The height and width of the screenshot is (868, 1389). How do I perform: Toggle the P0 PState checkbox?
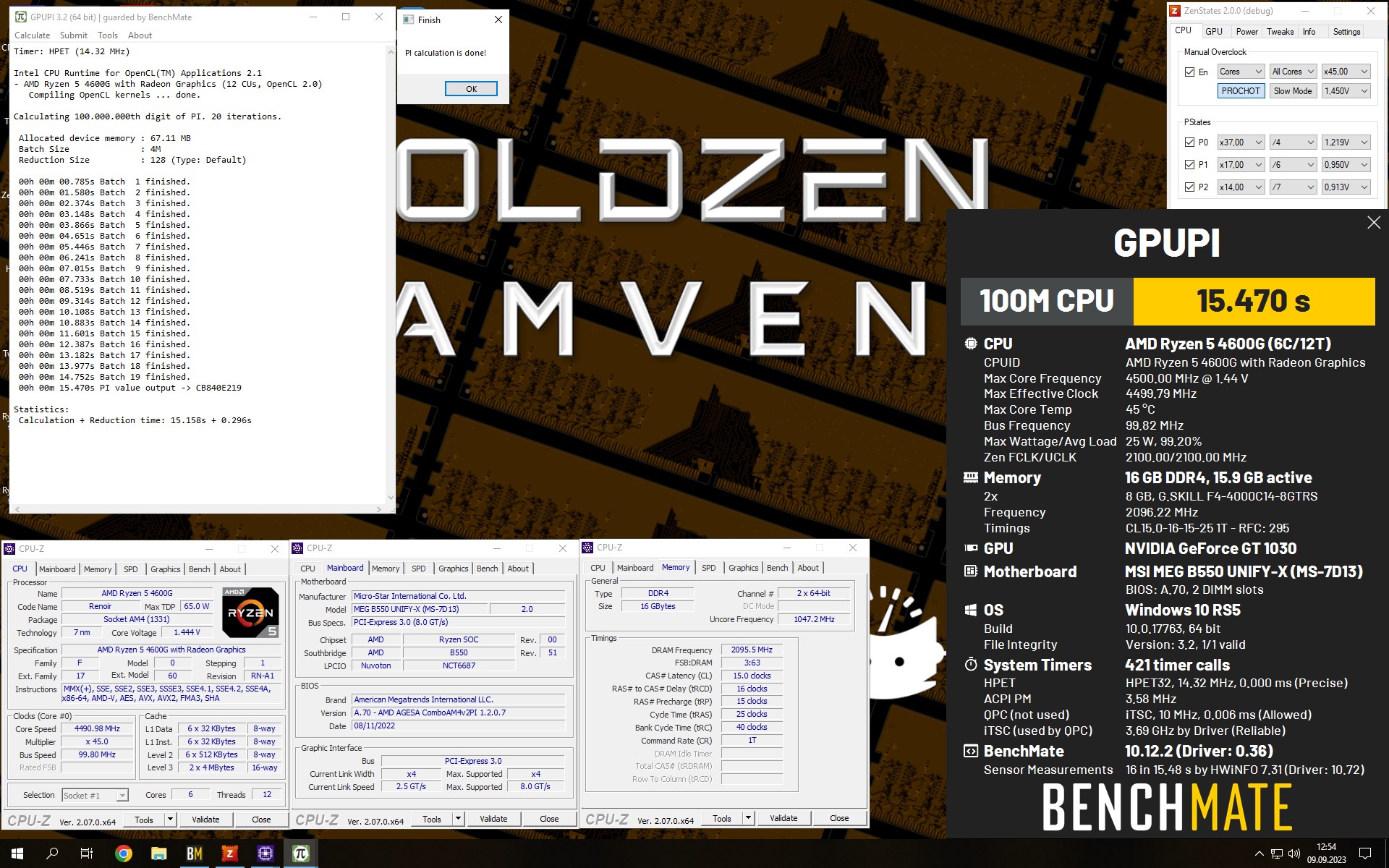coord(1189,142)
